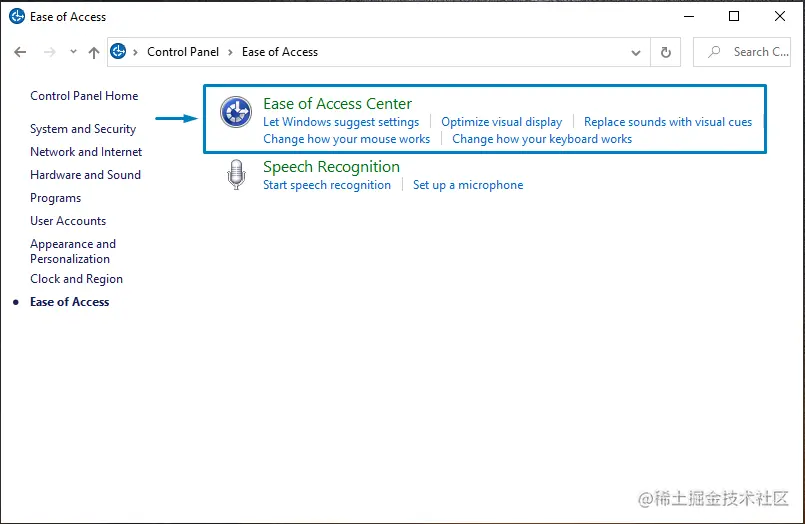Close the Ease of Access window
805x524 pixels.
click(x=780, y=16)
